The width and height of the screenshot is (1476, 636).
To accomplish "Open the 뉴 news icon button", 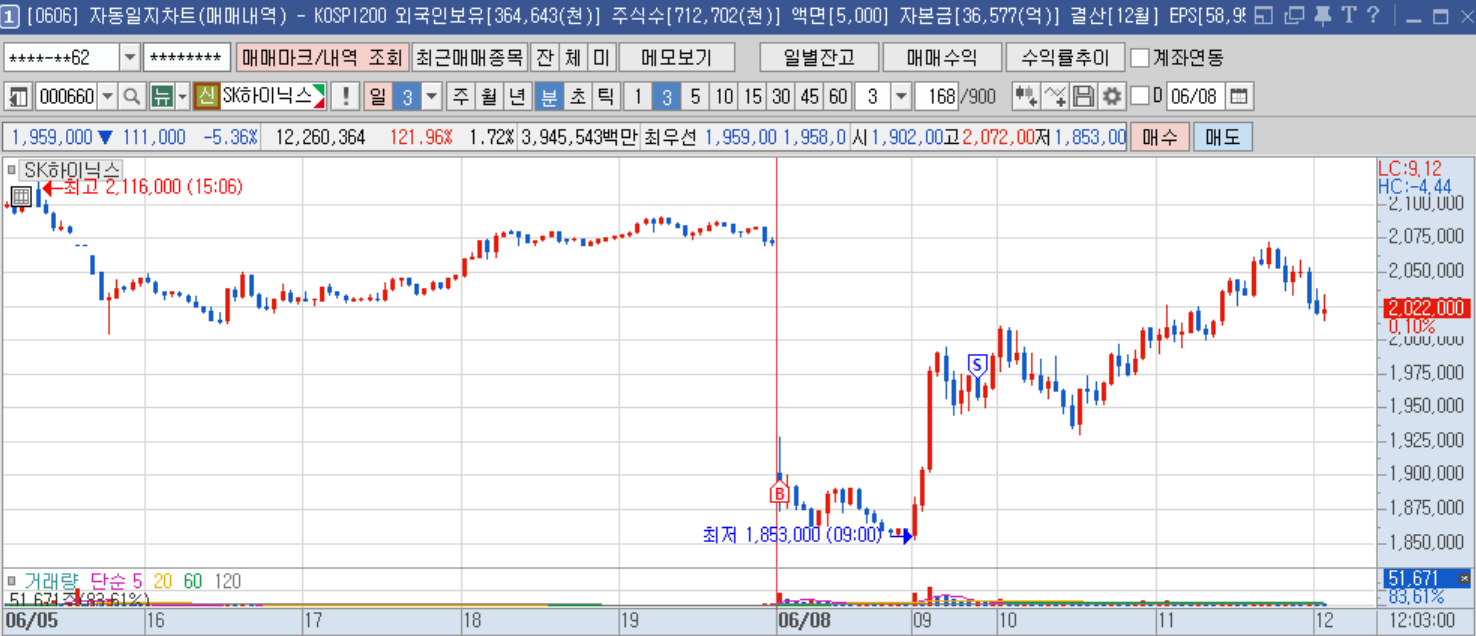I will [x=161, y=97].
